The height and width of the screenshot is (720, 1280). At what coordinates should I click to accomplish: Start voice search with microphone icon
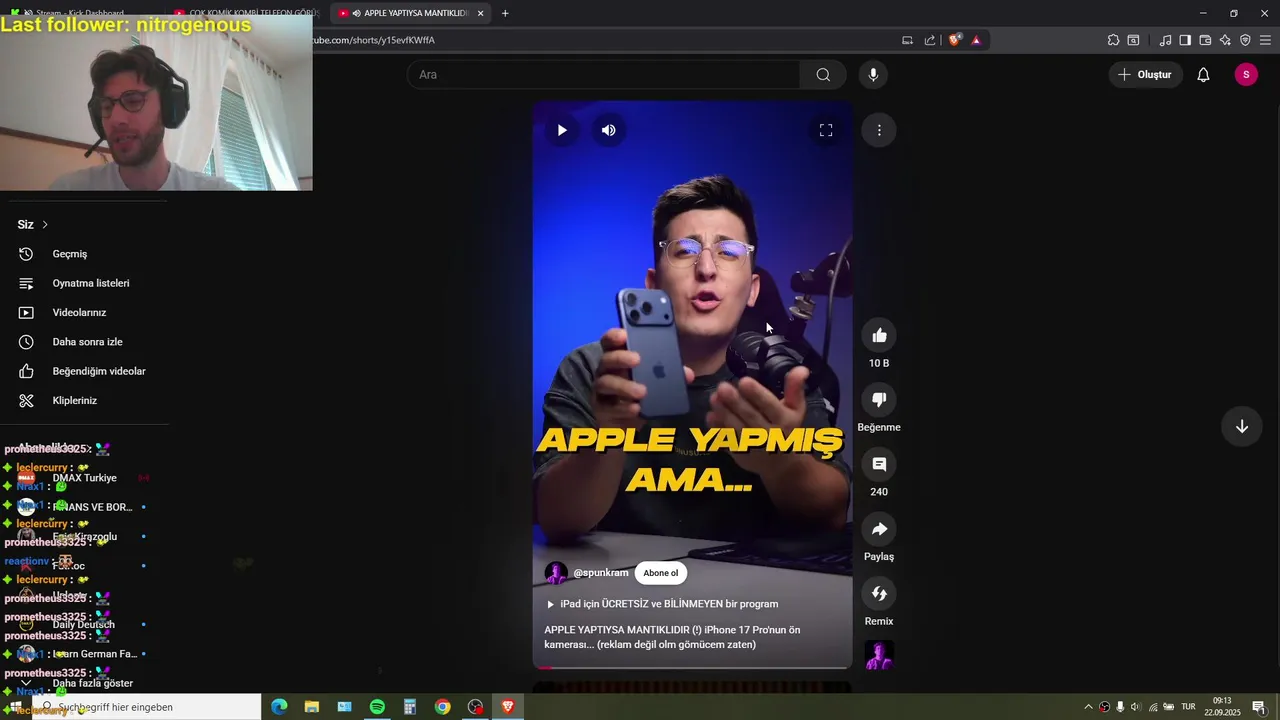(873, 75)
